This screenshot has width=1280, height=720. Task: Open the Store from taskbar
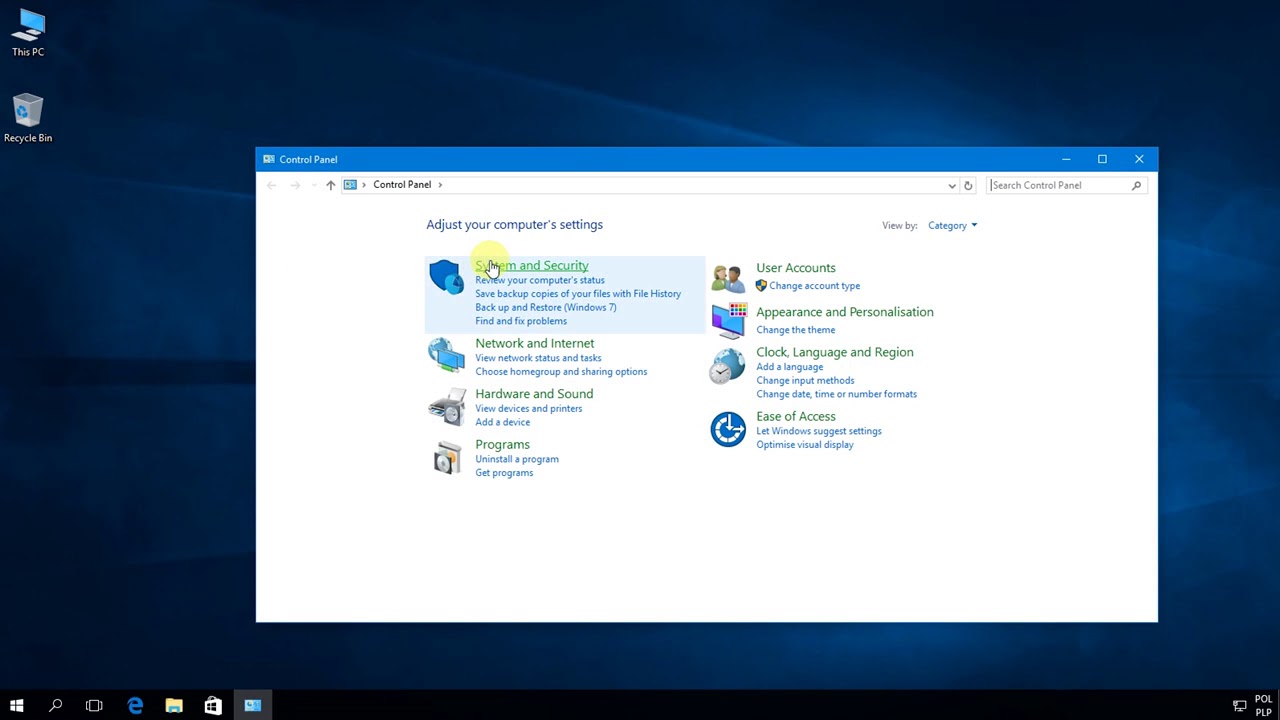[213, 706]
